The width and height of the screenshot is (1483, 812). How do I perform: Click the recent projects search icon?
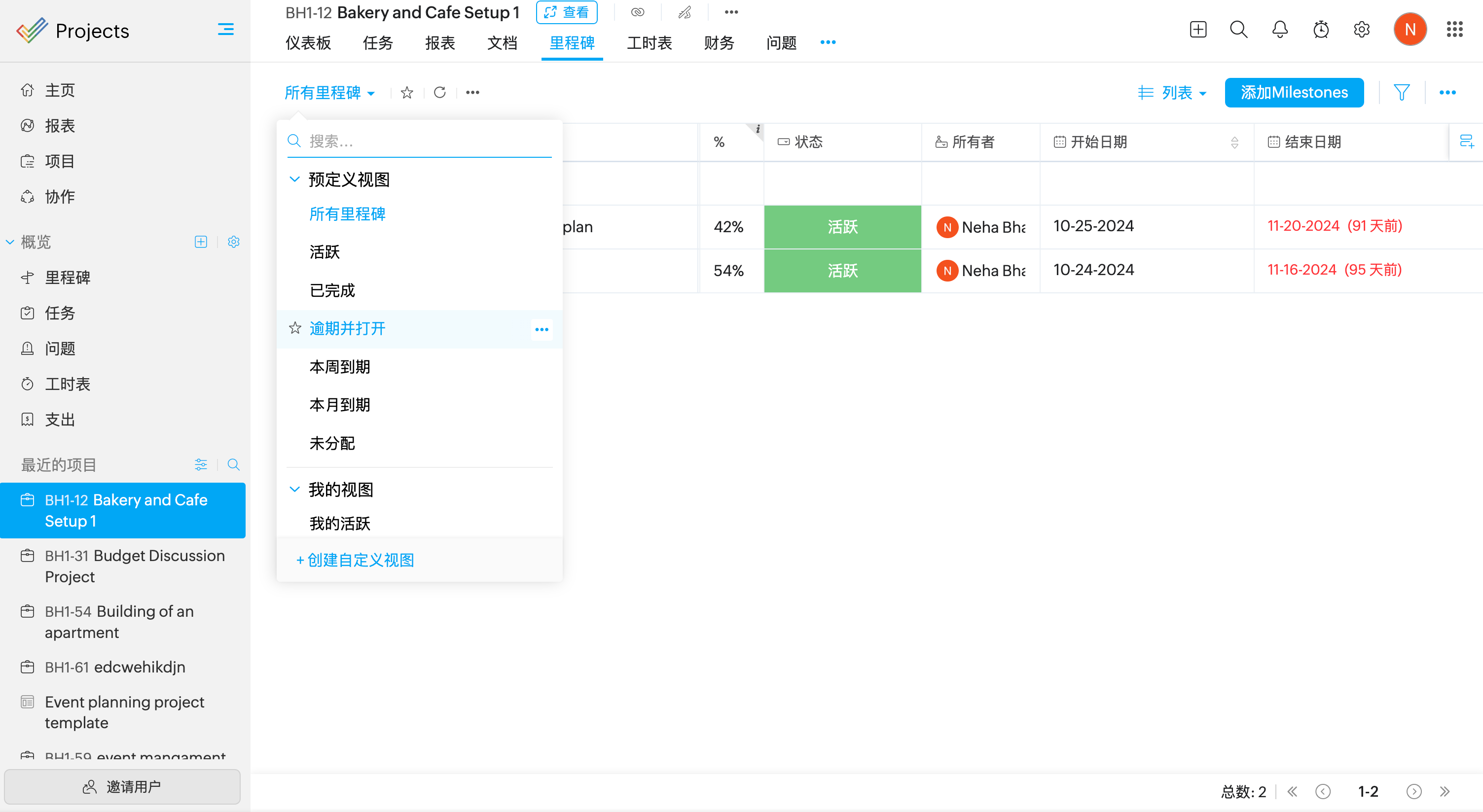point(233,464)
